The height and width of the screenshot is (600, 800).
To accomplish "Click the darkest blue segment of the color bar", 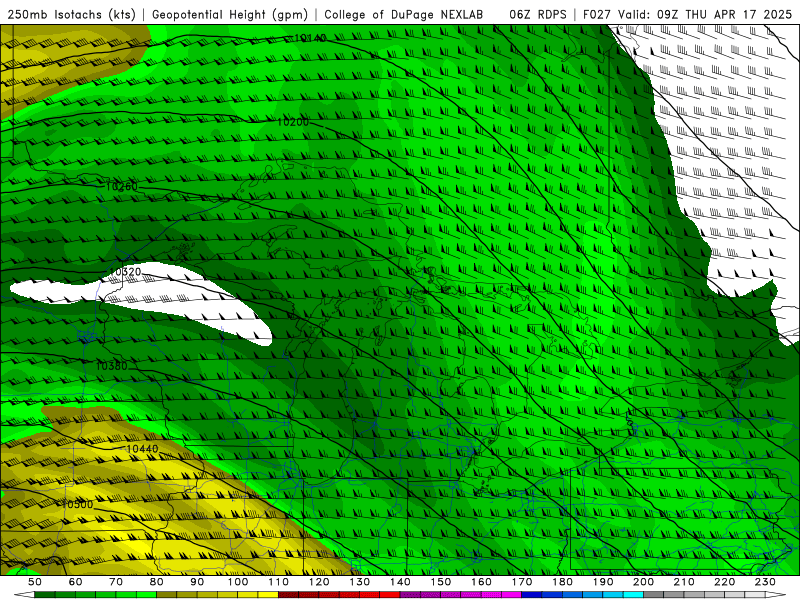I will pos(532,595).
